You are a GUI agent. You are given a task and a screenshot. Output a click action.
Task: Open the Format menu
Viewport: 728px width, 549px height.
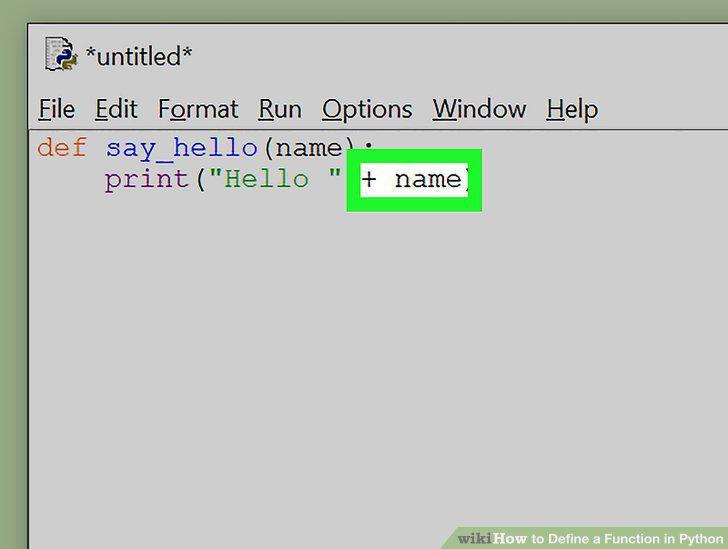198,110
